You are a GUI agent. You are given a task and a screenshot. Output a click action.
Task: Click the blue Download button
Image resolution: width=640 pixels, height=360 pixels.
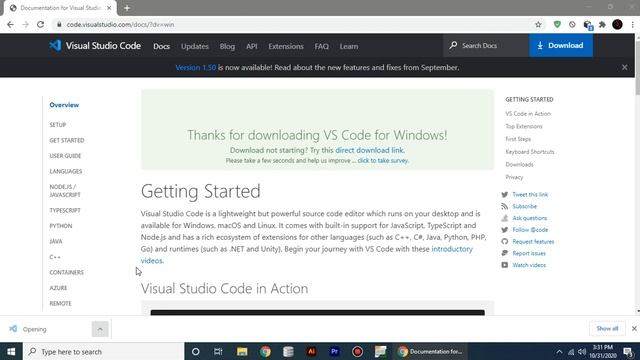561,45
